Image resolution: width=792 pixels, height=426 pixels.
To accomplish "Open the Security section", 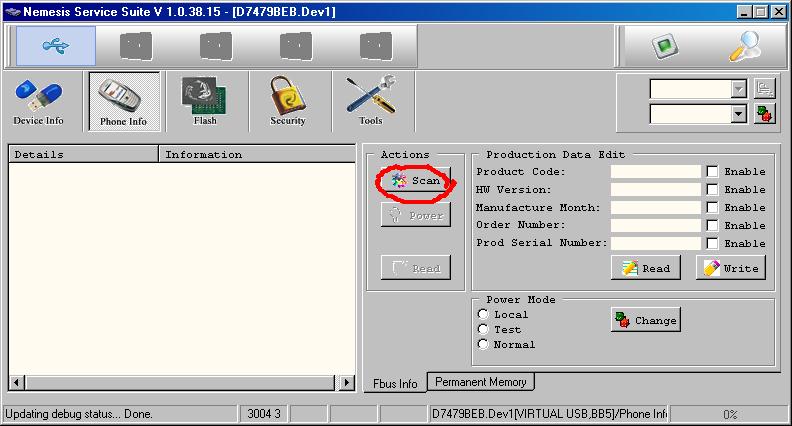I will [x=287, y=102].
